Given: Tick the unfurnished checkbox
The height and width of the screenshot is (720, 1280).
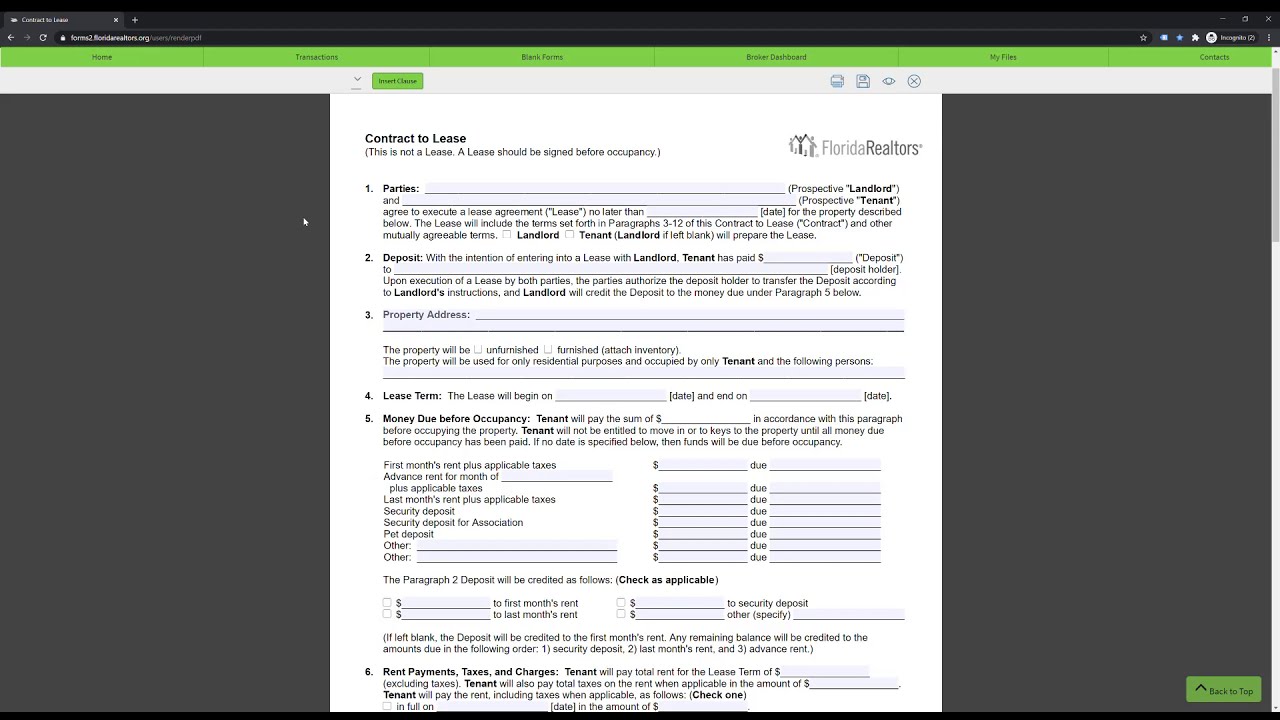Looking at the screenshot, I should pyautogui.click(x=477, y=349).
